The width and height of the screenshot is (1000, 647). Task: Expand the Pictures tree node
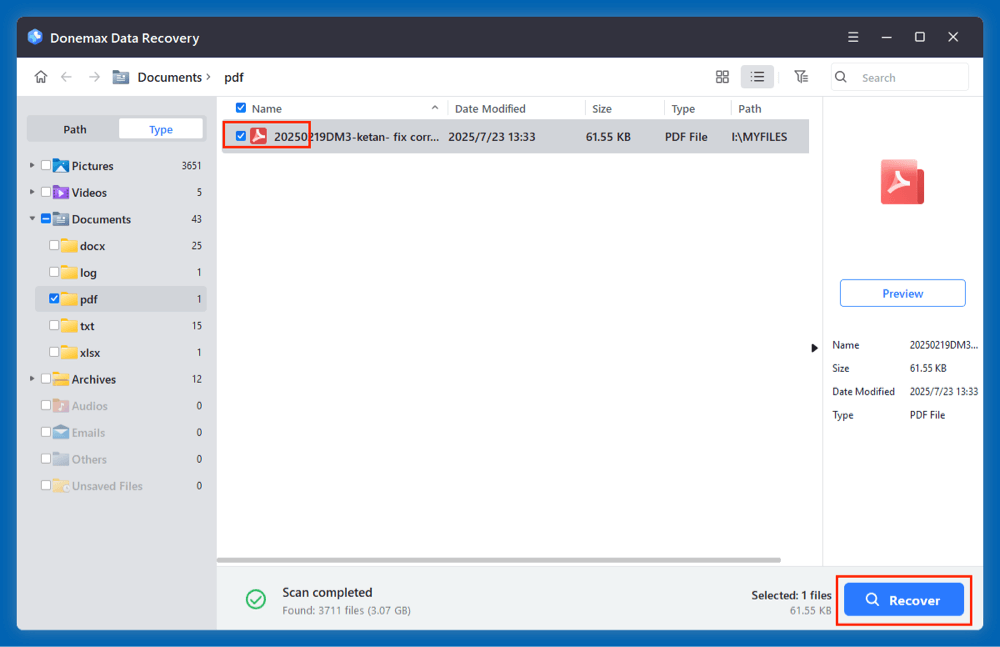click(30, 165)
